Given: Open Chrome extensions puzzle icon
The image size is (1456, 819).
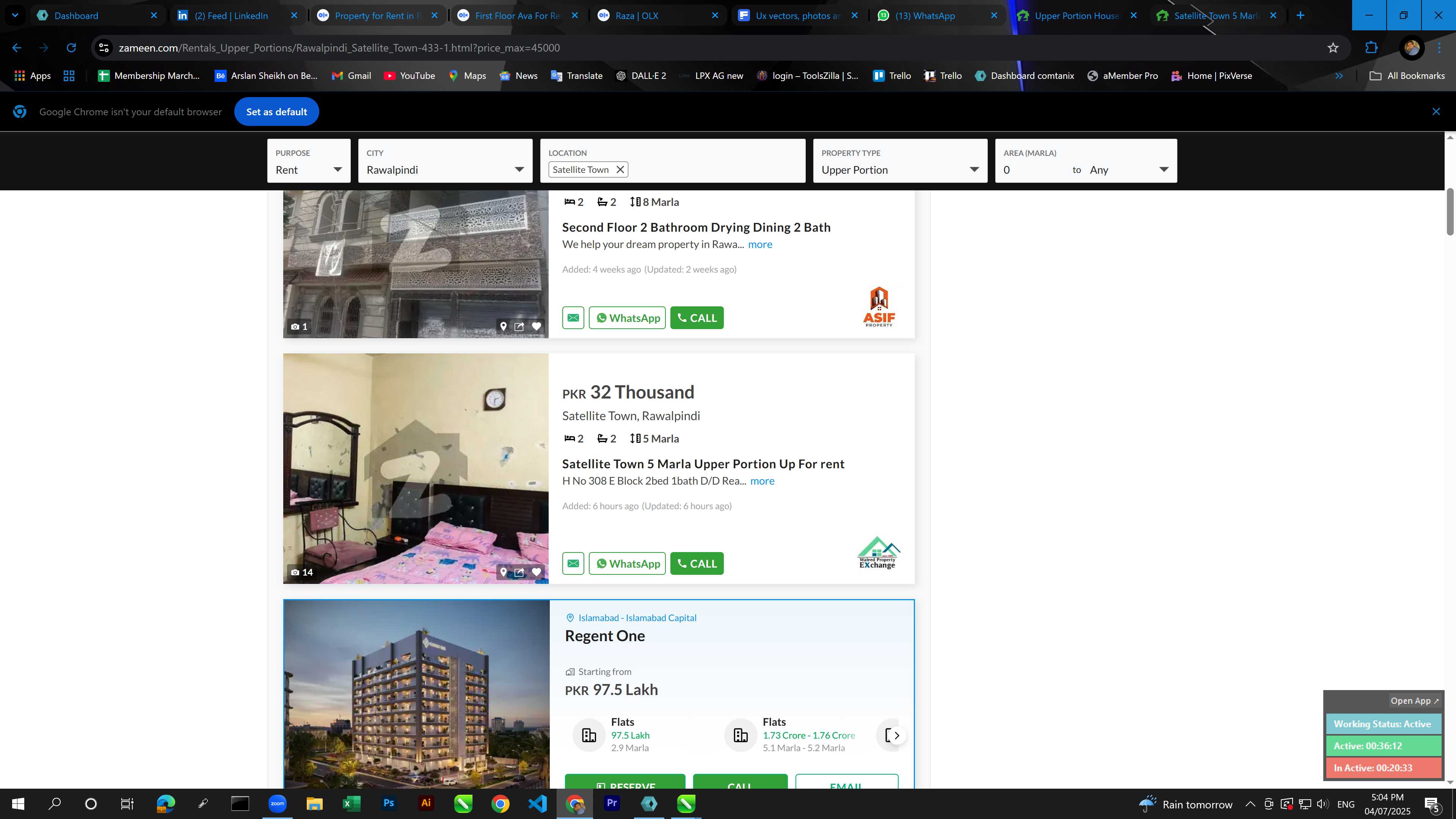Looking at the screenshot, I should (x=1371, y=48).
